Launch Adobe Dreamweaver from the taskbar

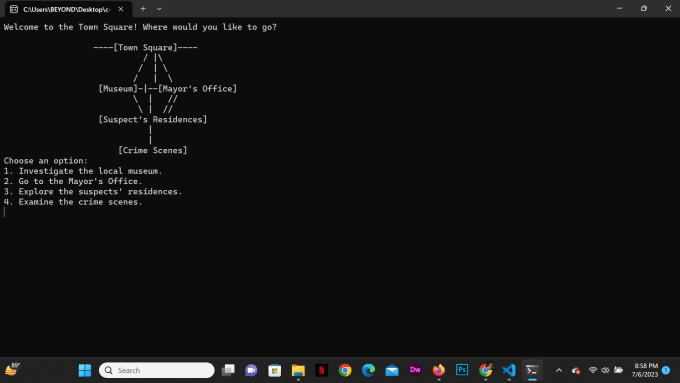pos(415,370)
